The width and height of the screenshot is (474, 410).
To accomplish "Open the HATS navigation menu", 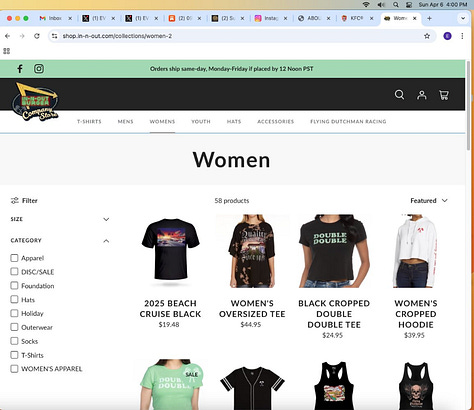I will pyautogui.click(x=234, y=121).
